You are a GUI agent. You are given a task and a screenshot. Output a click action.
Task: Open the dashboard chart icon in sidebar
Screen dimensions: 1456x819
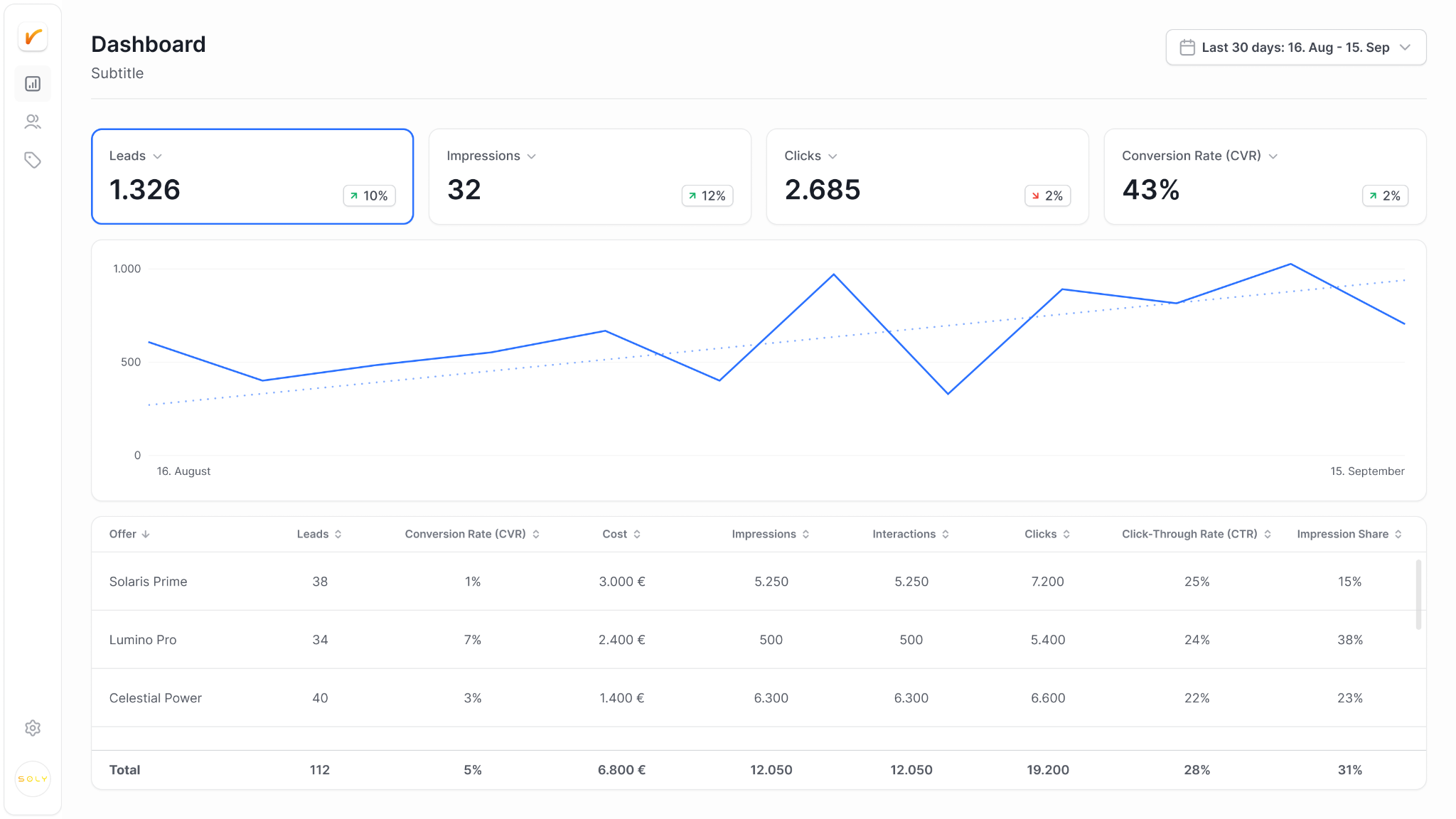[33, 84]
